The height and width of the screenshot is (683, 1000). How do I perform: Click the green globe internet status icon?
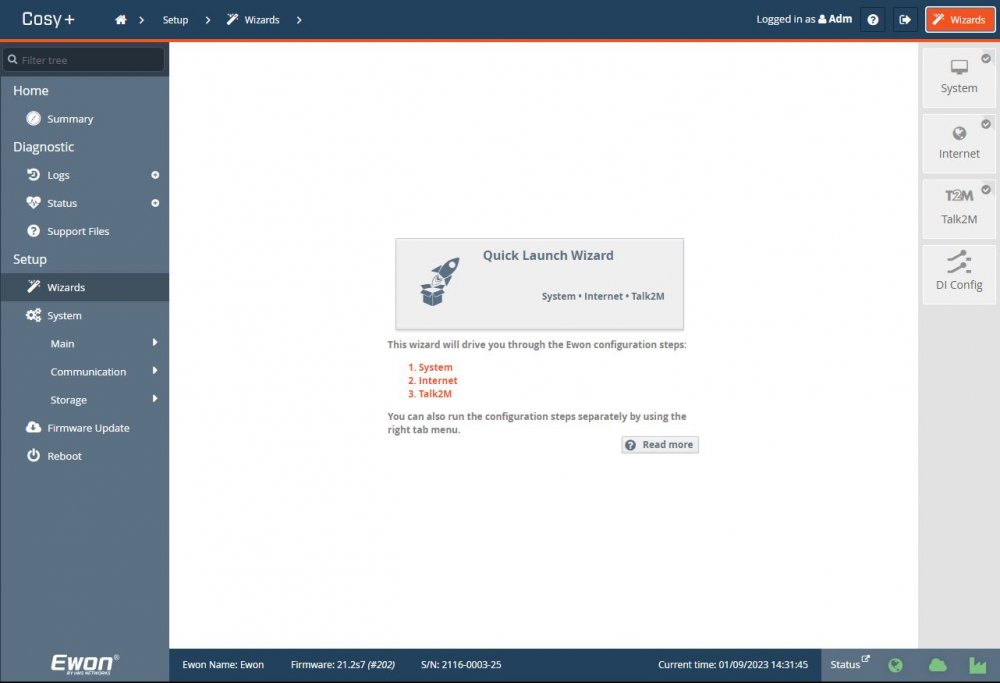point(895,666)
